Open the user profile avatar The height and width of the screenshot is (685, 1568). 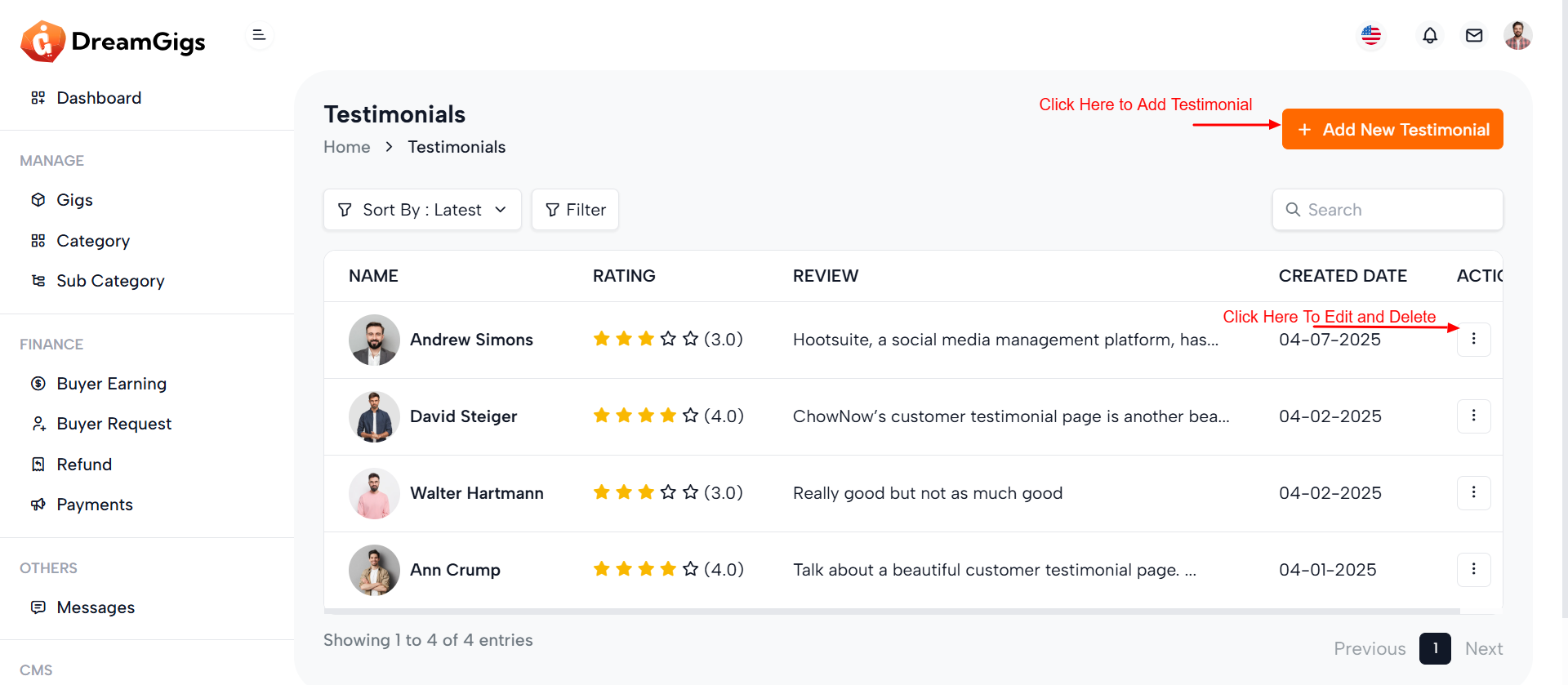coord(1517,36)
